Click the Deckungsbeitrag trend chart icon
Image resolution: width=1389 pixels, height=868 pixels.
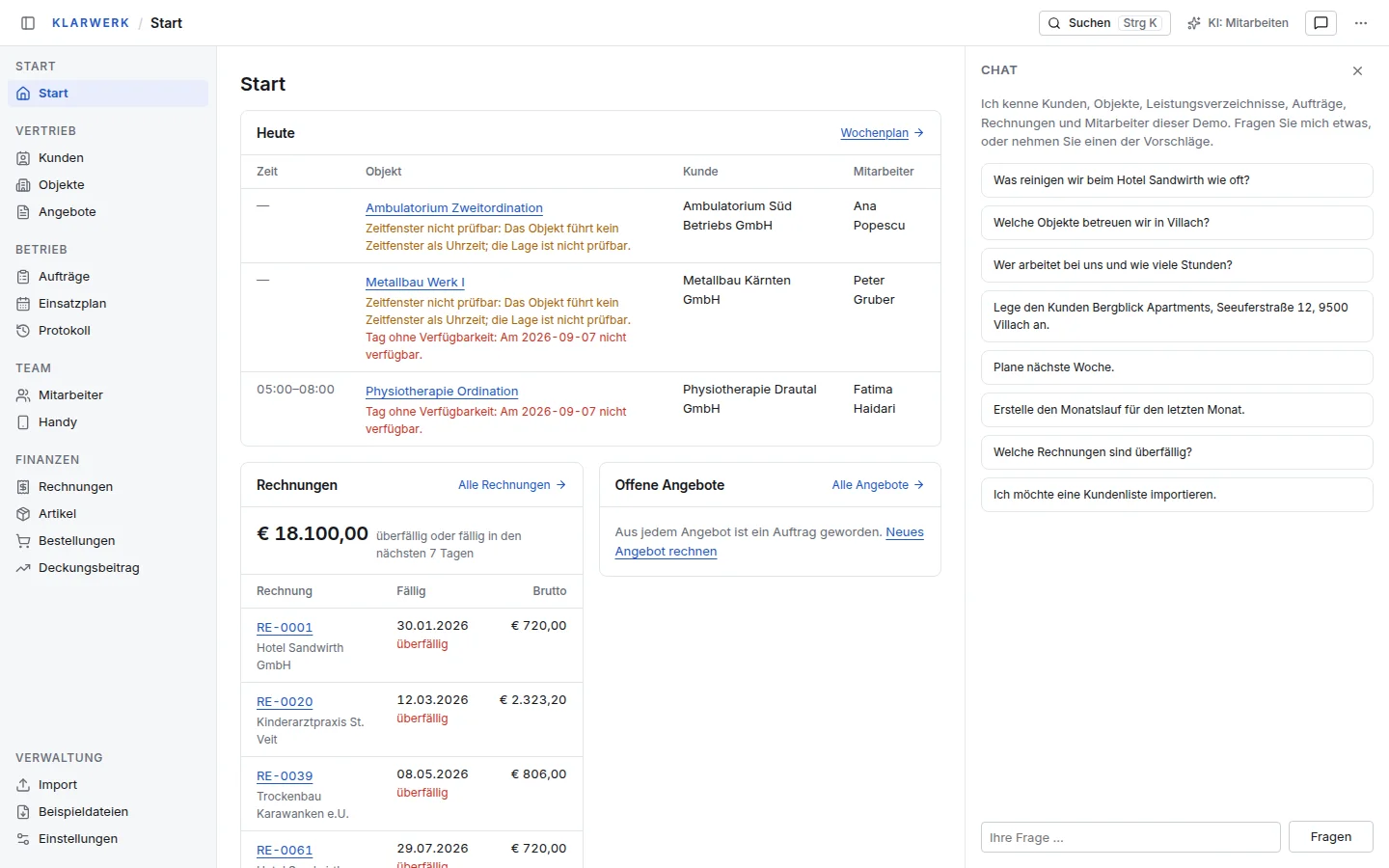coord(23,568)
